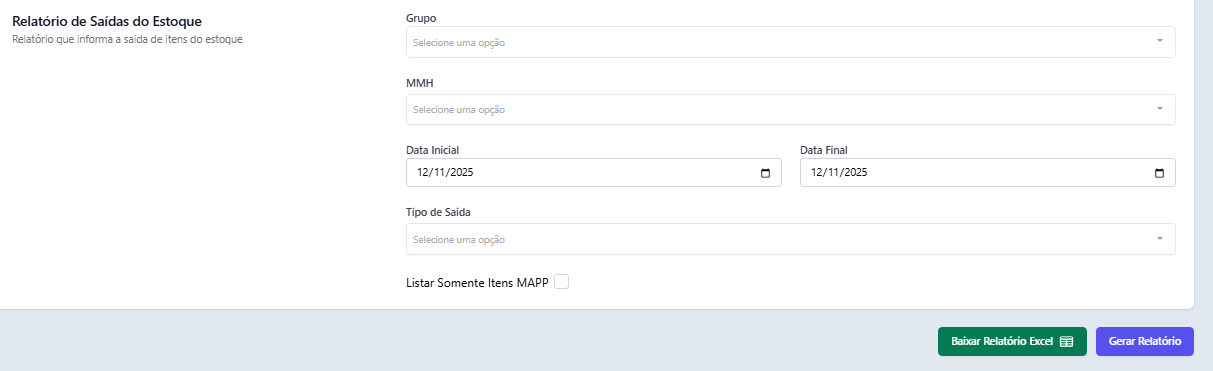Click the Gerar Relatório button
This screenshot has height=371, width=1213.
(x=1145, y=341)
